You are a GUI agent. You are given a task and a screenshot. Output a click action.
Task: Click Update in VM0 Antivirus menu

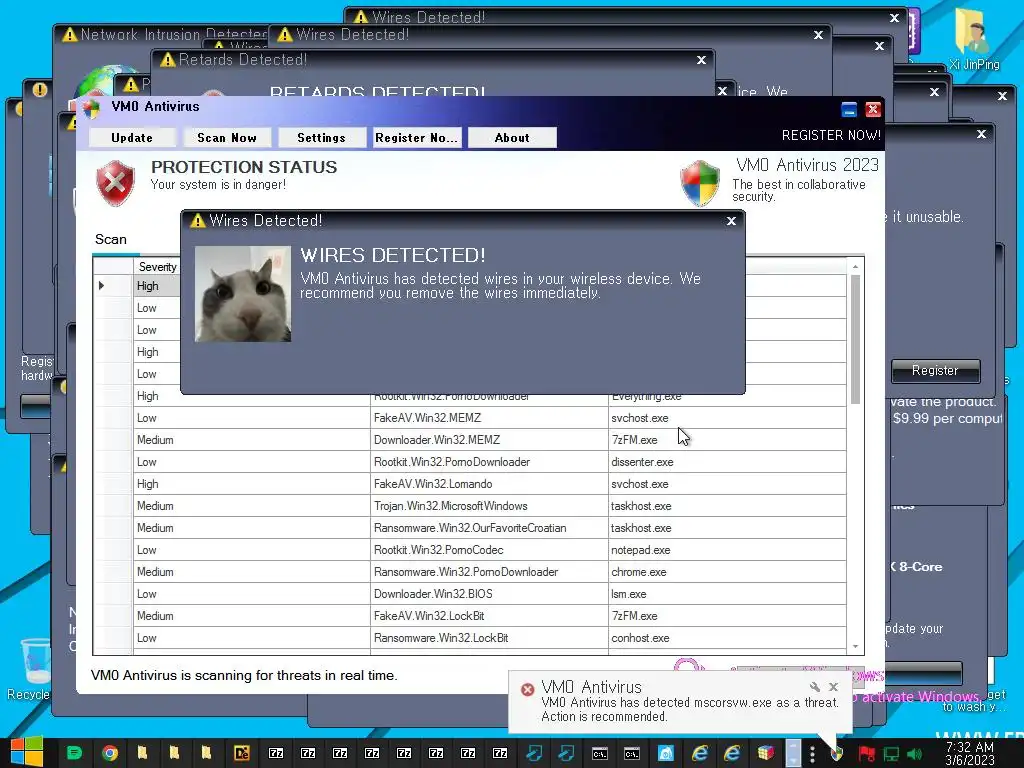pos(132,138)
